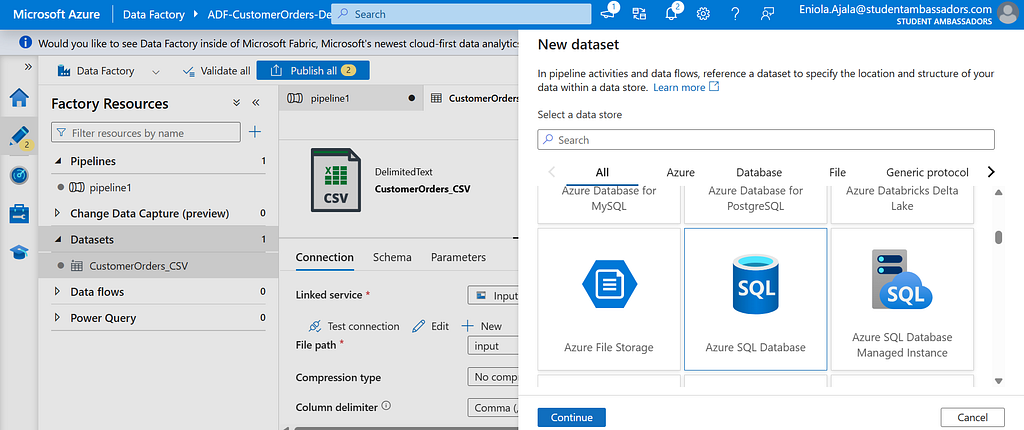Expand all resources with double down chevron
Image resolution: width=1024 pixels, height=430 pixels.
[x=236, y=103]
